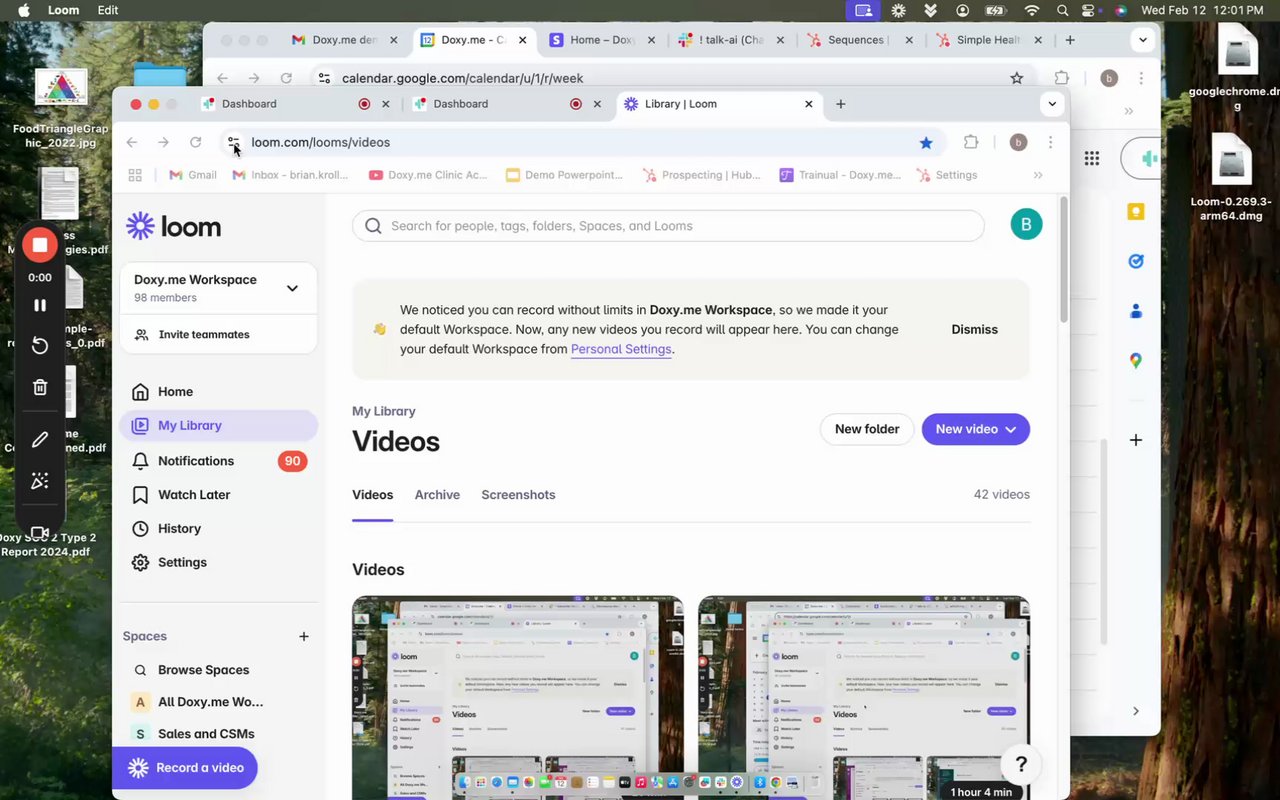The width and height of the screenshot is (1280, 800).
Task: Open the Edit menu in menu bar
Action: pyautogui.click(x=108, y=10)
